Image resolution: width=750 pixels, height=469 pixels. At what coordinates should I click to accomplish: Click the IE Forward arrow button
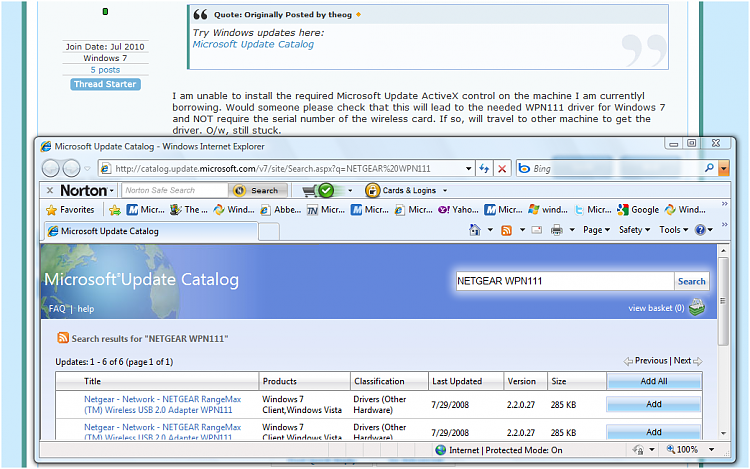tap(71, 168)
